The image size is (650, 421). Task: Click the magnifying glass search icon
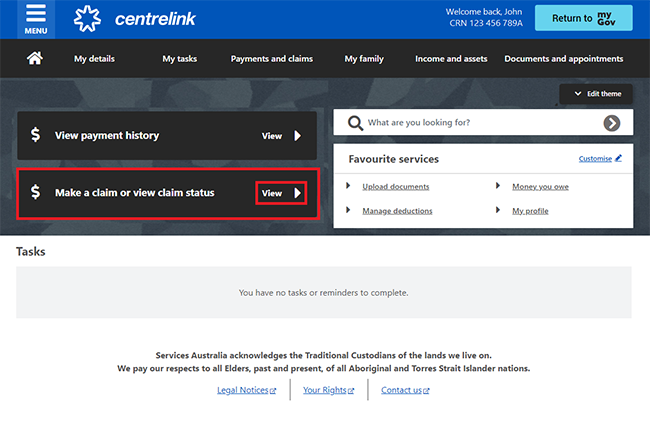pyautogui.click(x=354, y=123)
